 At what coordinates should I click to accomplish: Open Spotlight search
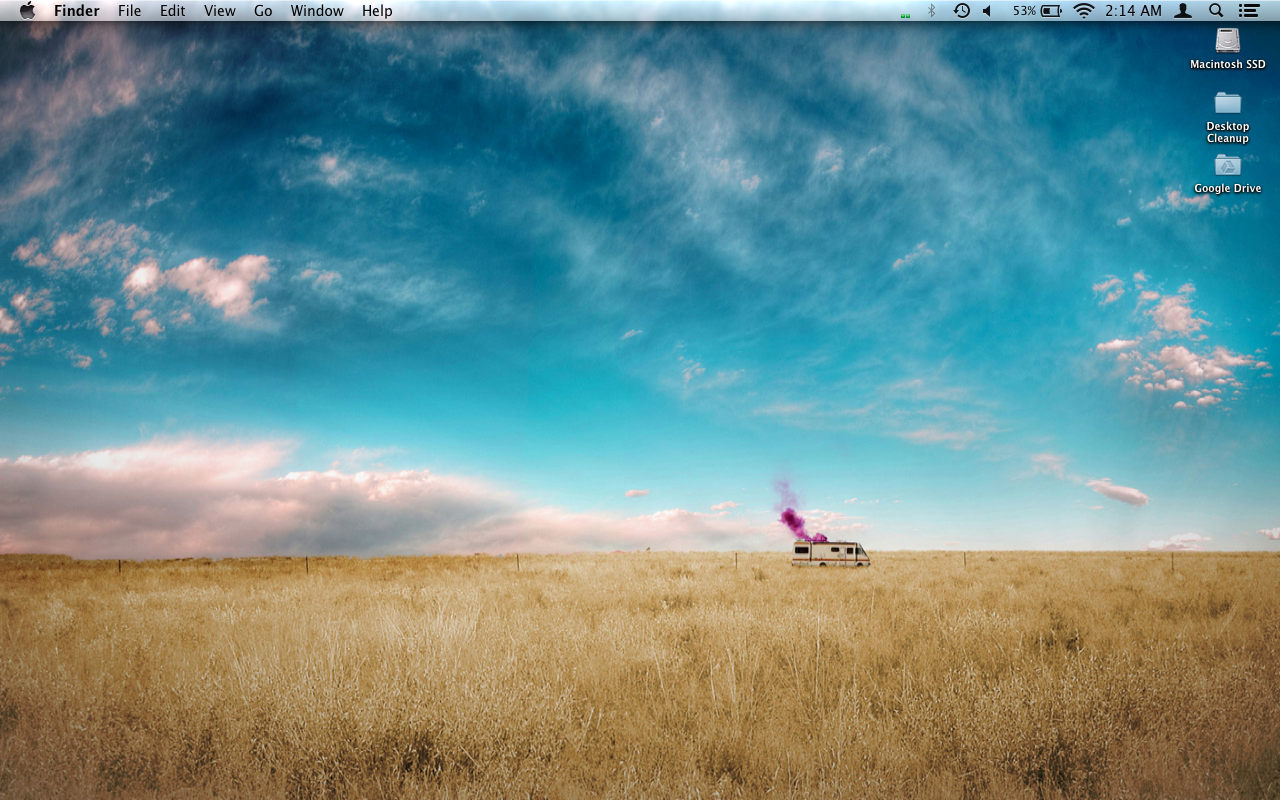click(x=1216, y=11)
